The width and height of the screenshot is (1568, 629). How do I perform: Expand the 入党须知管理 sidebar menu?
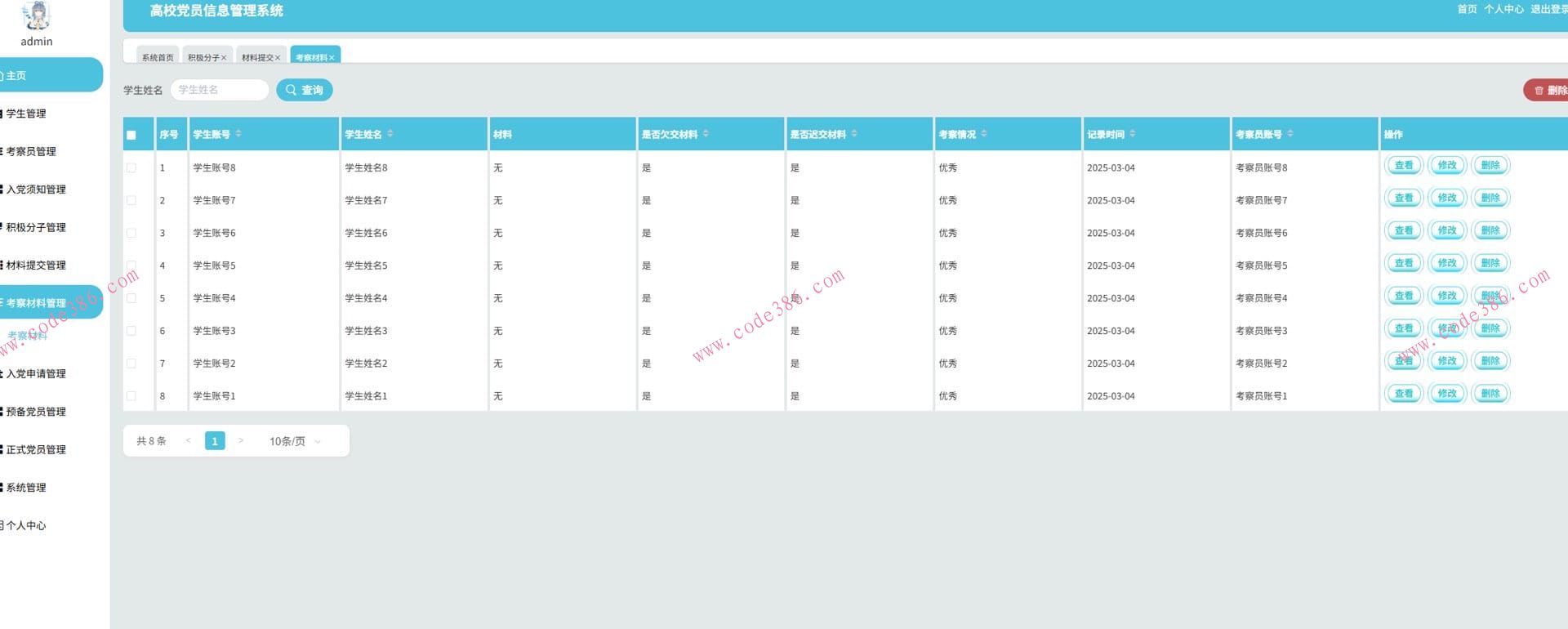pyautogui.click(x=51, y=190)
